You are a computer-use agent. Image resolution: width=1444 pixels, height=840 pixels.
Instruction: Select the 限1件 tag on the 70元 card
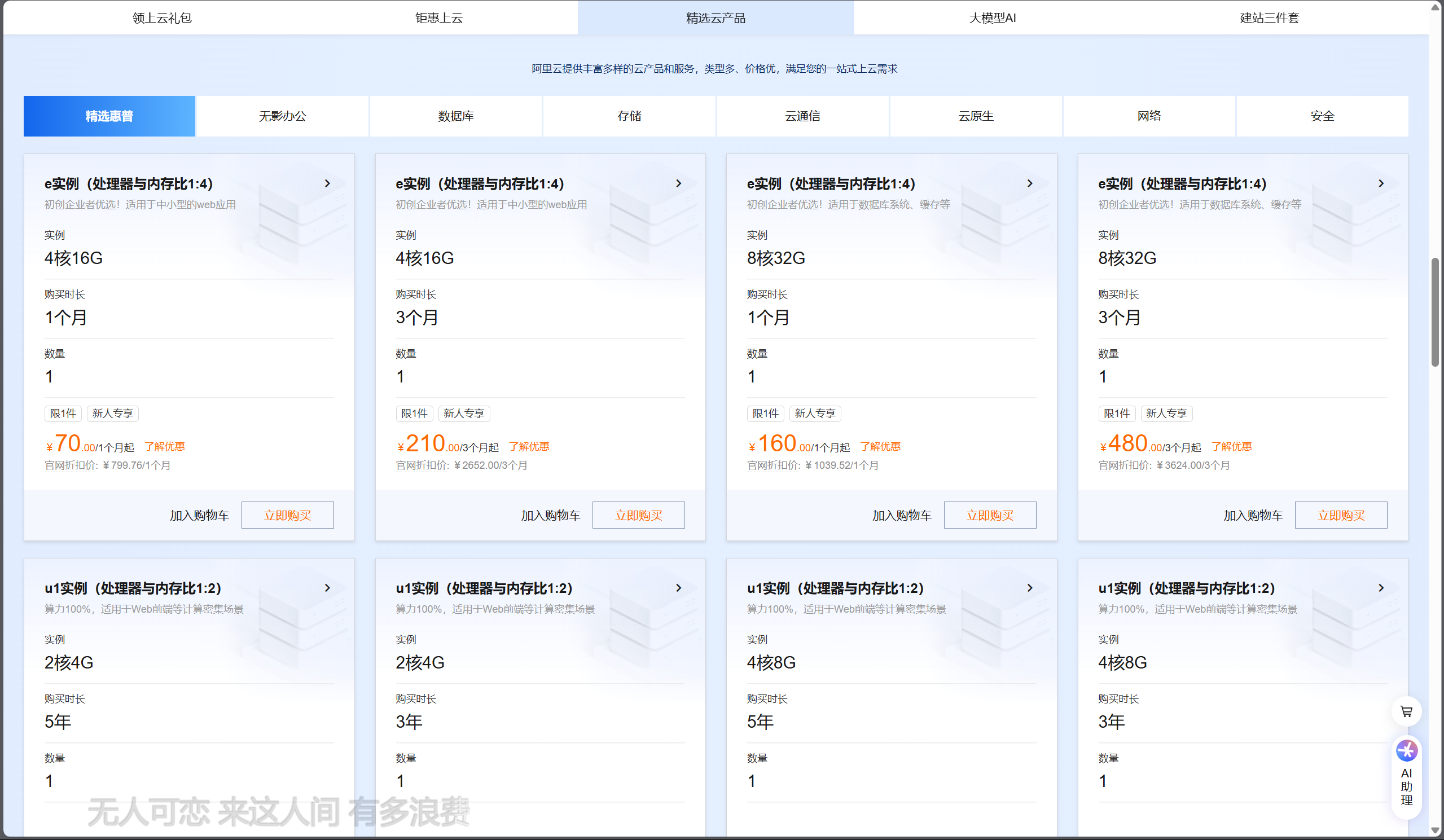tap(63, 413)
